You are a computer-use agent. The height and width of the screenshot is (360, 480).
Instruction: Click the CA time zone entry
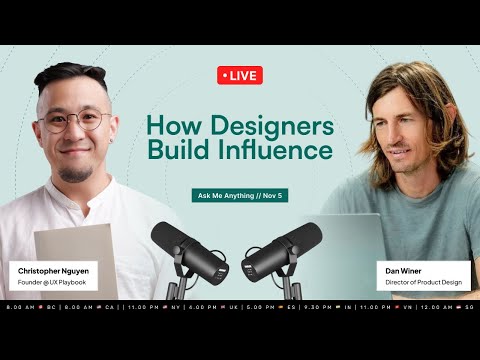(x=89, y=307)
